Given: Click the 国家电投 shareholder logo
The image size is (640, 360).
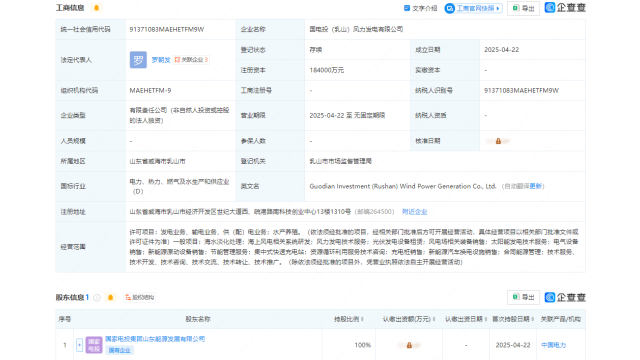Looking at the screenshot, I should click(94, 345).
